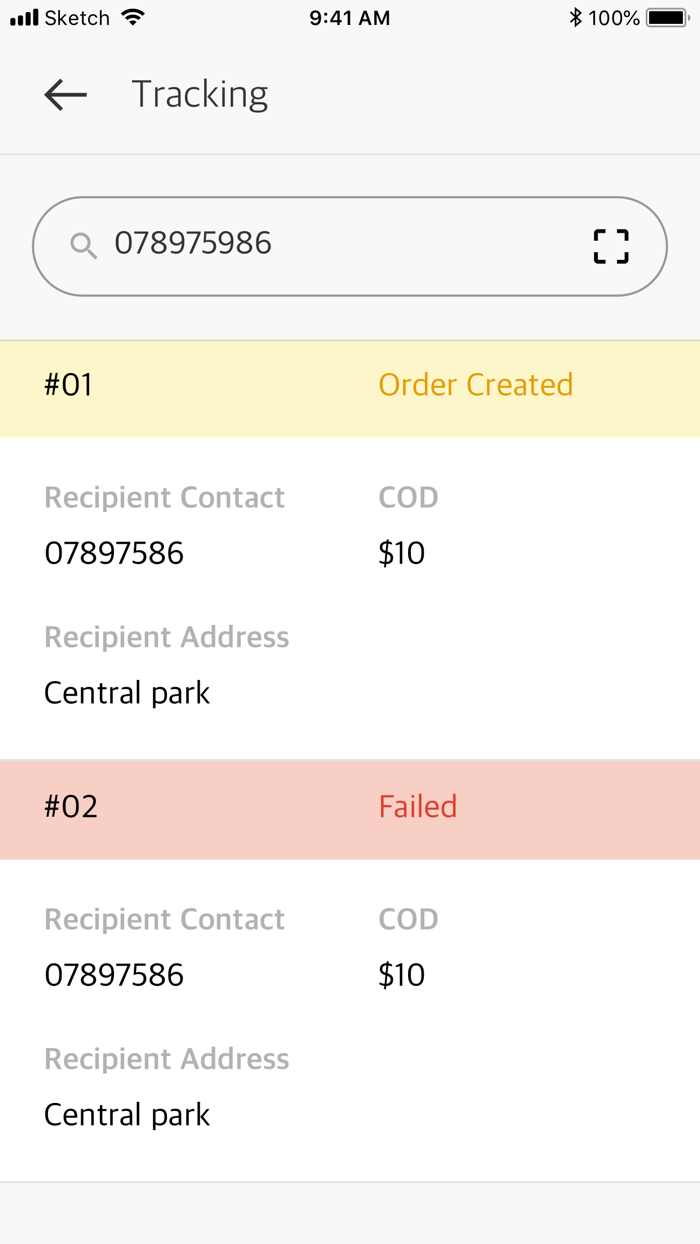Tap the magnifier search icon
This screenshot has height=1244, width=700.
coord(84,245)
